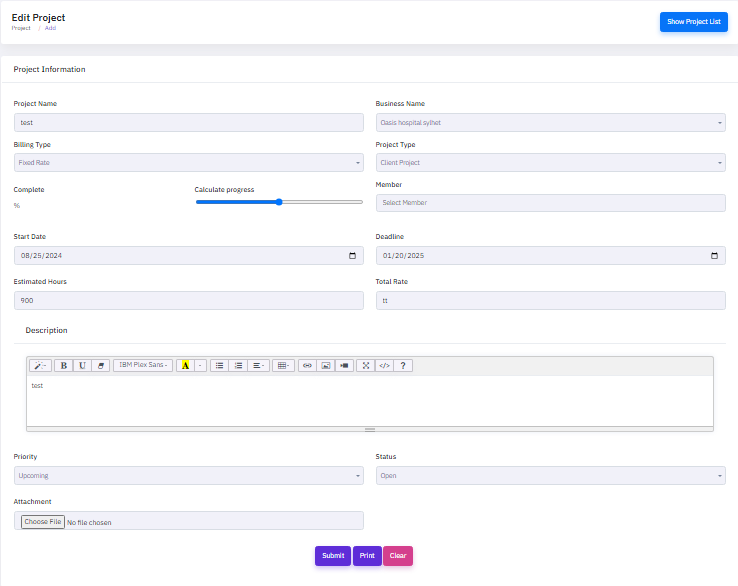
Task: Click the Choose File attachment button
Action: pos(43,522)
